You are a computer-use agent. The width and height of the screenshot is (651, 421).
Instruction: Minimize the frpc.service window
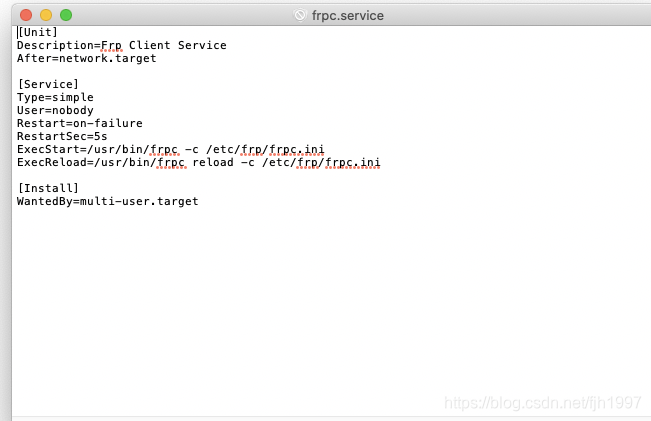click(x=46, y=15)
